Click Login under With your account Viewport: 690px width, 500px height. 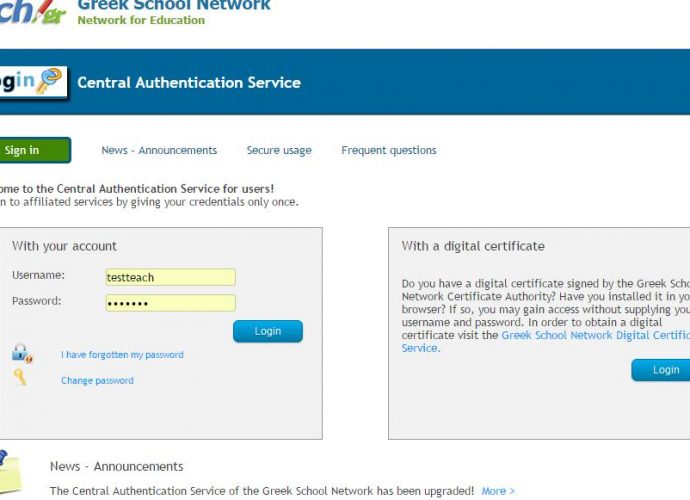pos(268,331)
